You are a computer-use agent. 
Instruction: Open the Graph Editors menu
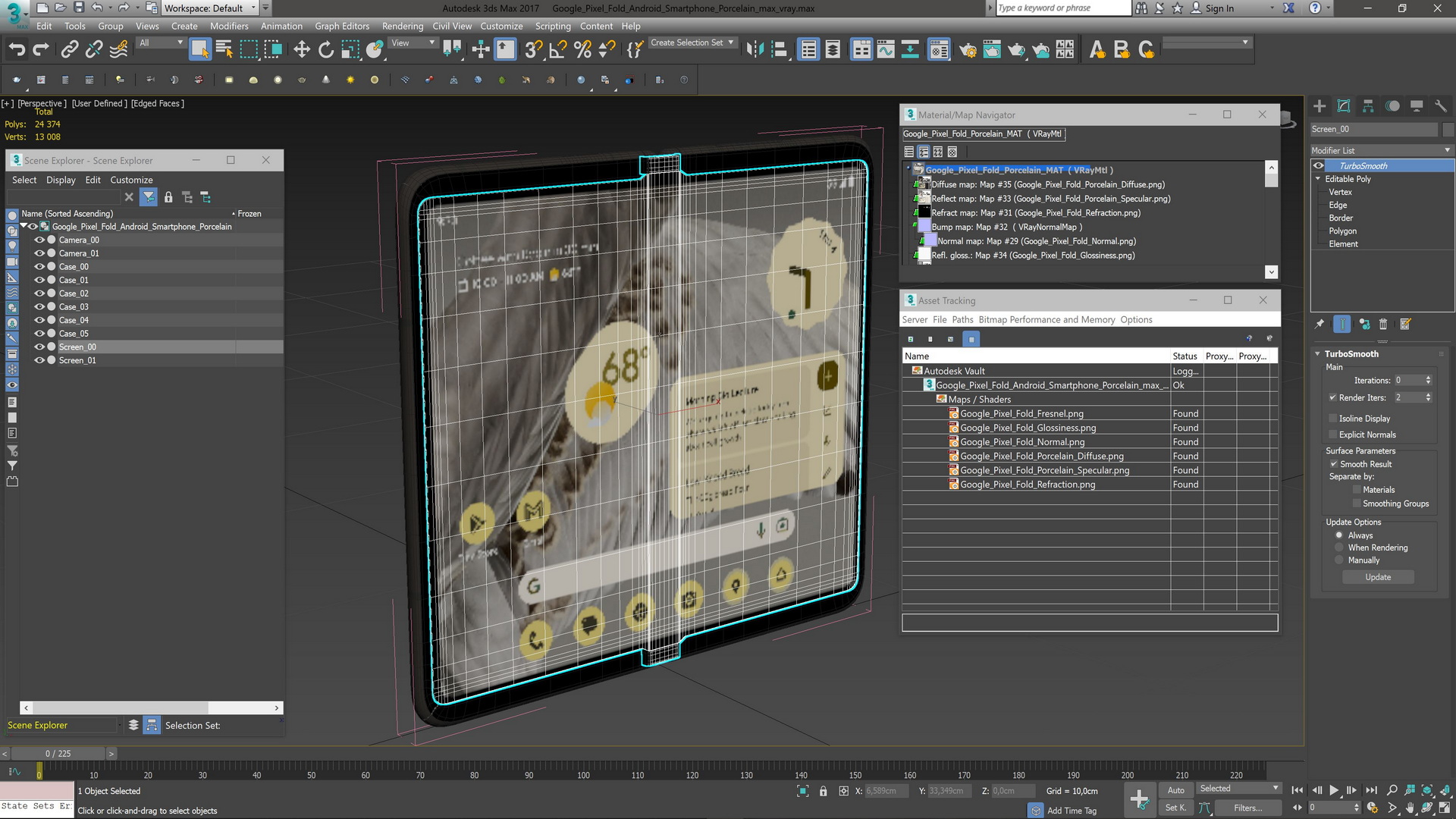342,26
